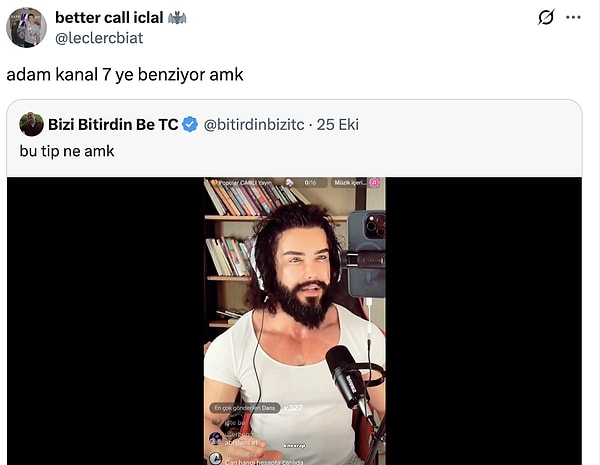Click the bat emoji beside the display name
The width and height of the screenshot is (600, 465).
177,18
